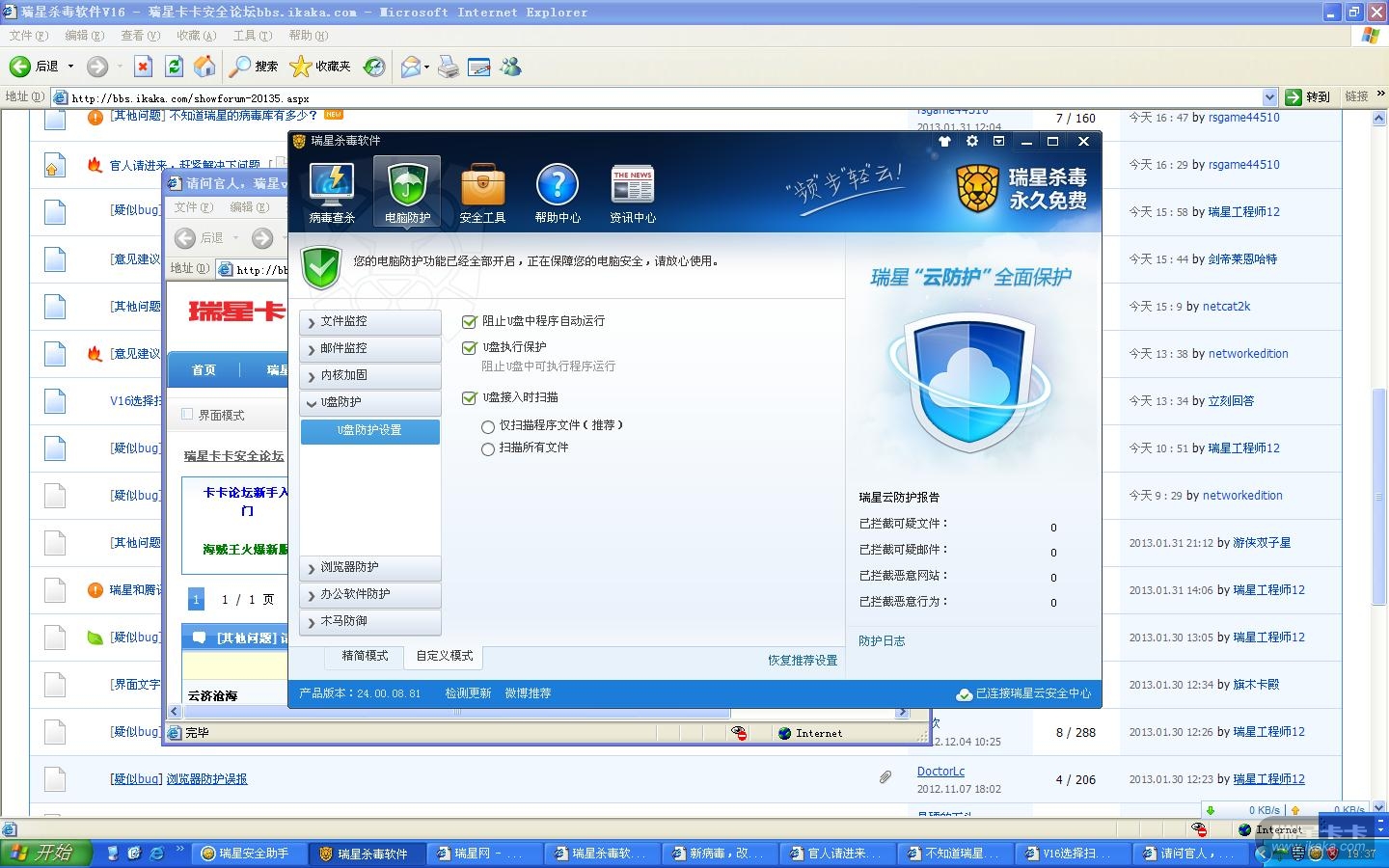The width and height of the screenshot is (1389, 868).
Task: Stop page loading with the red X icon
Action: coord(143,67)
